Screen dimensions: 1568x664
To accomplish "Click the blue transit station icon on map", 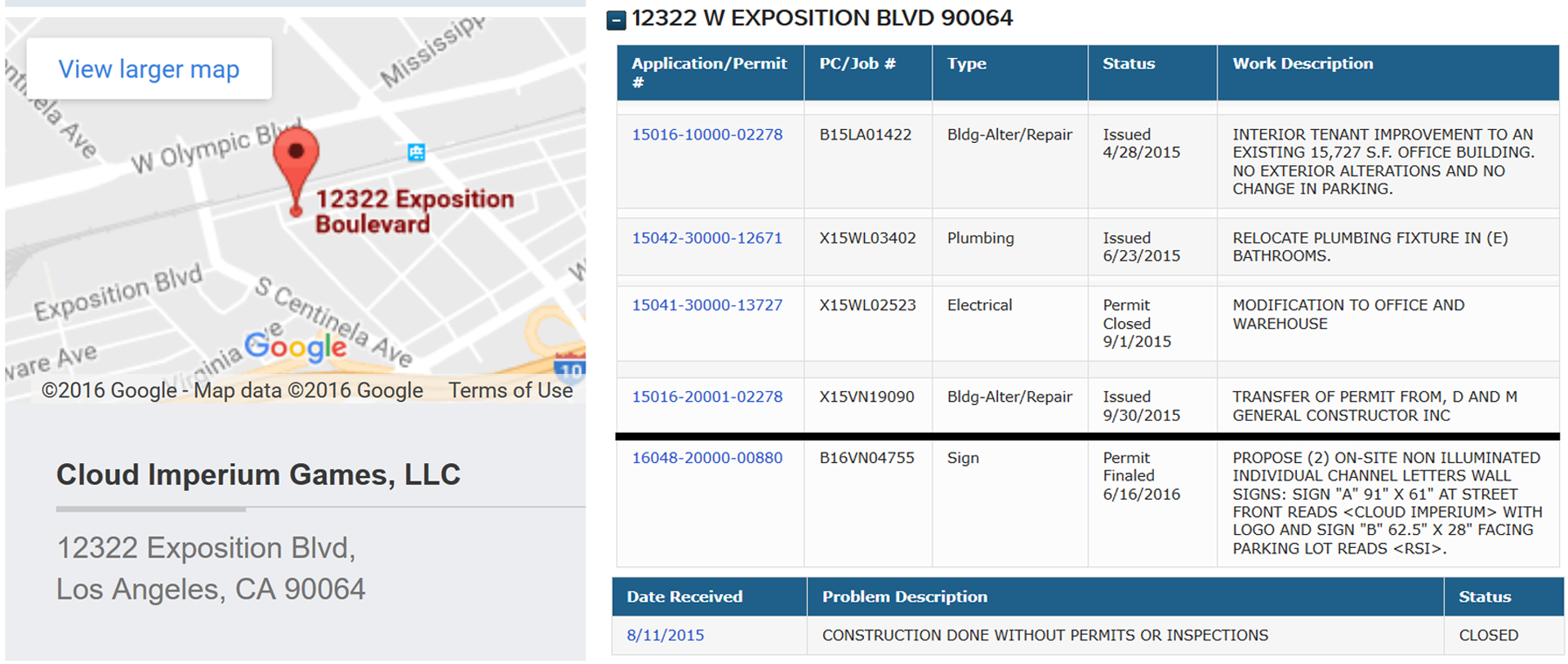I will (x=416, y=152).
